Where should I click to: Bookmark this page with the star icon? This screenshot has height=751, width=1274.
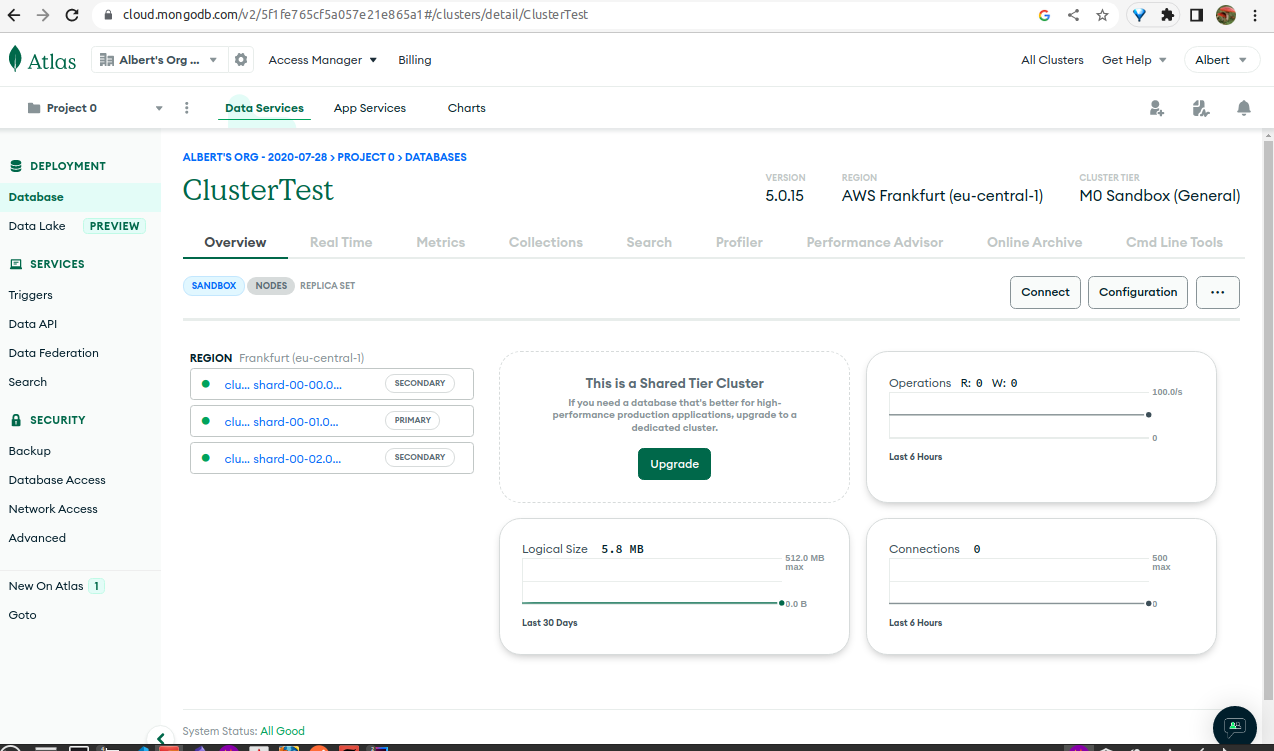point(1102,15)
